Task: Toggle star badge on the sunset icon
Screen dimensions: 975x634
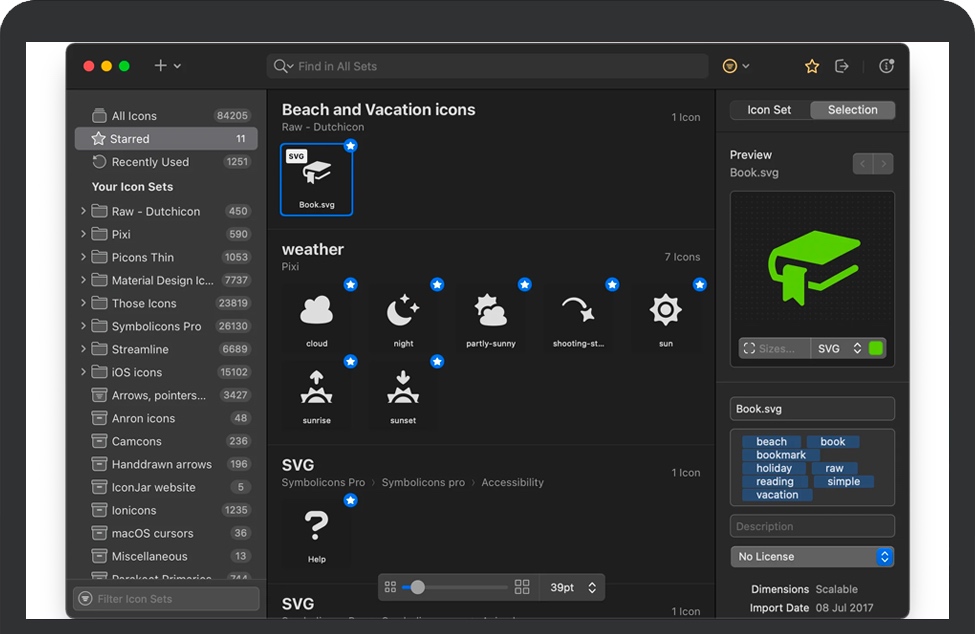Action: tap(437, 361)
